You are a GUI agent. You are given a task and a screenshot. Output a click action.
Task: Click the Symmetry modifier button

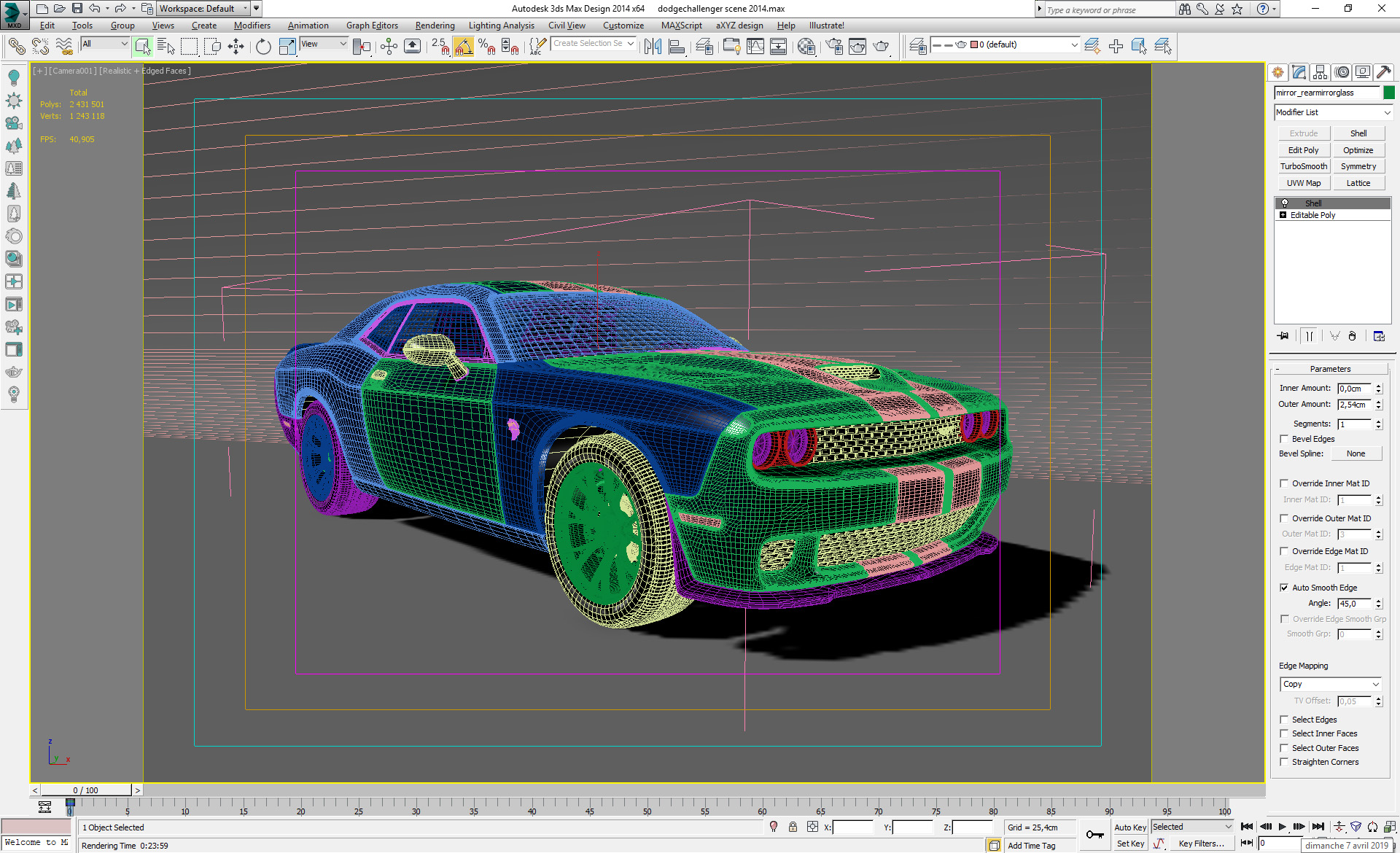click(1358, 166)
